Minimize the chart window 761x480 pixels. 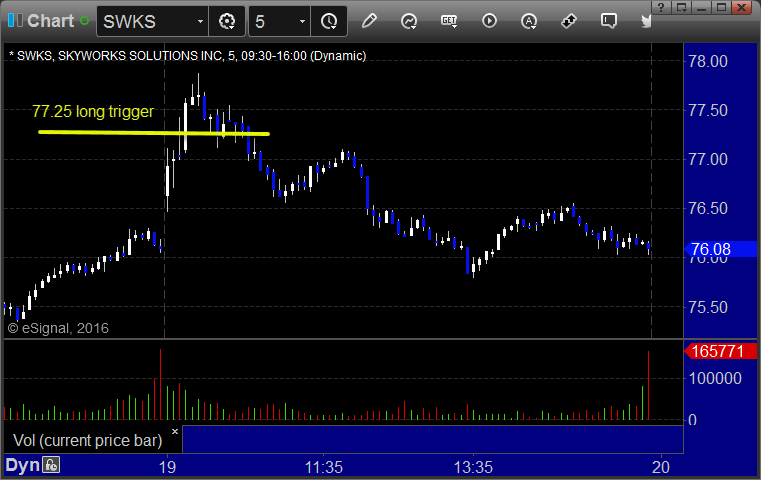(702, 7)
